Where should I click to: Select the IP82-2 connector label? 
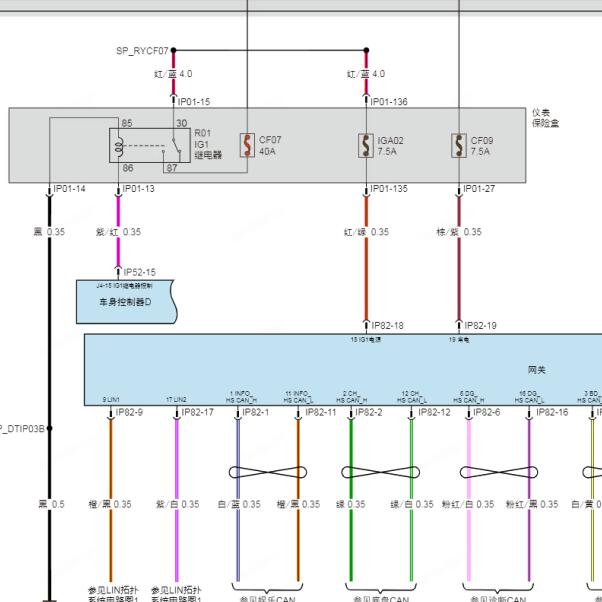[x=369, y=412]
